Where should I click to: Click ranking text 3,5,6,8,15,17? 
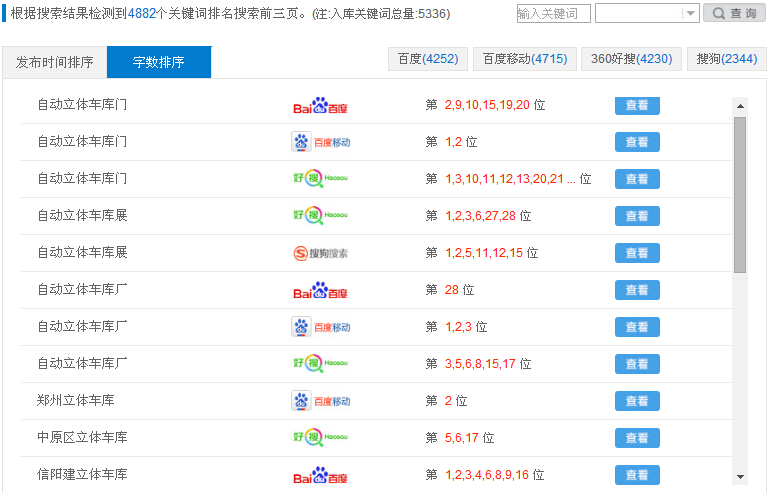tap(480, 364)
